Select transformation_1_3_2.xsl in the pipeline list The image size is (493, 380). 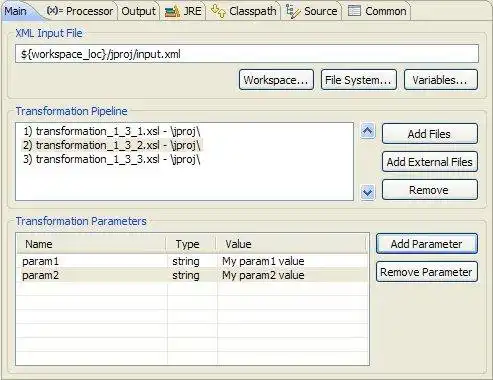point(112,145)
